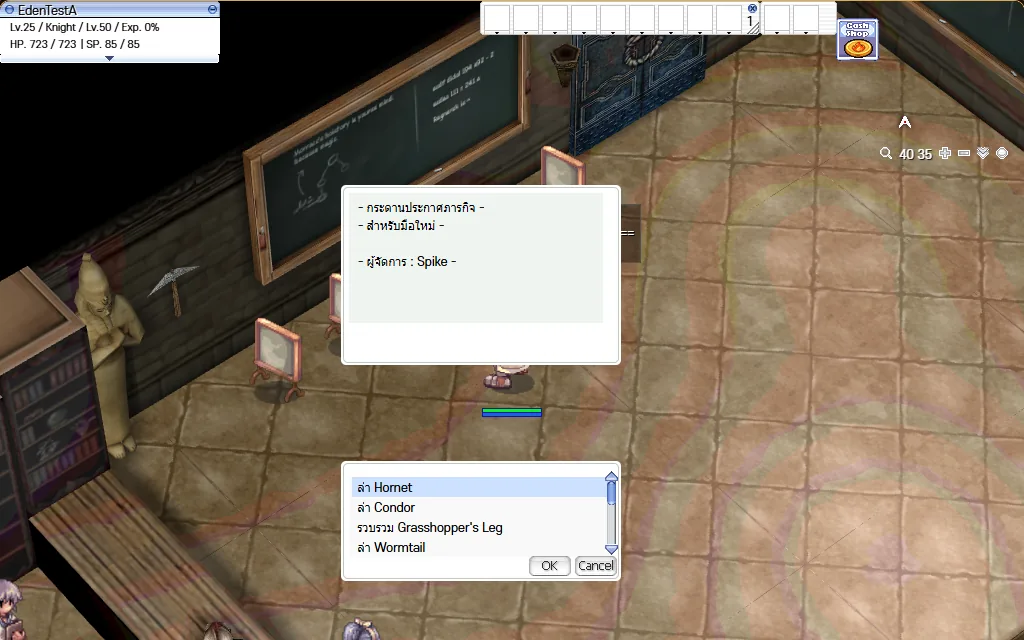Screen dimensions: 1024x640
Task: Click the quest list scroll-down arrow
Action: (611, 549)
